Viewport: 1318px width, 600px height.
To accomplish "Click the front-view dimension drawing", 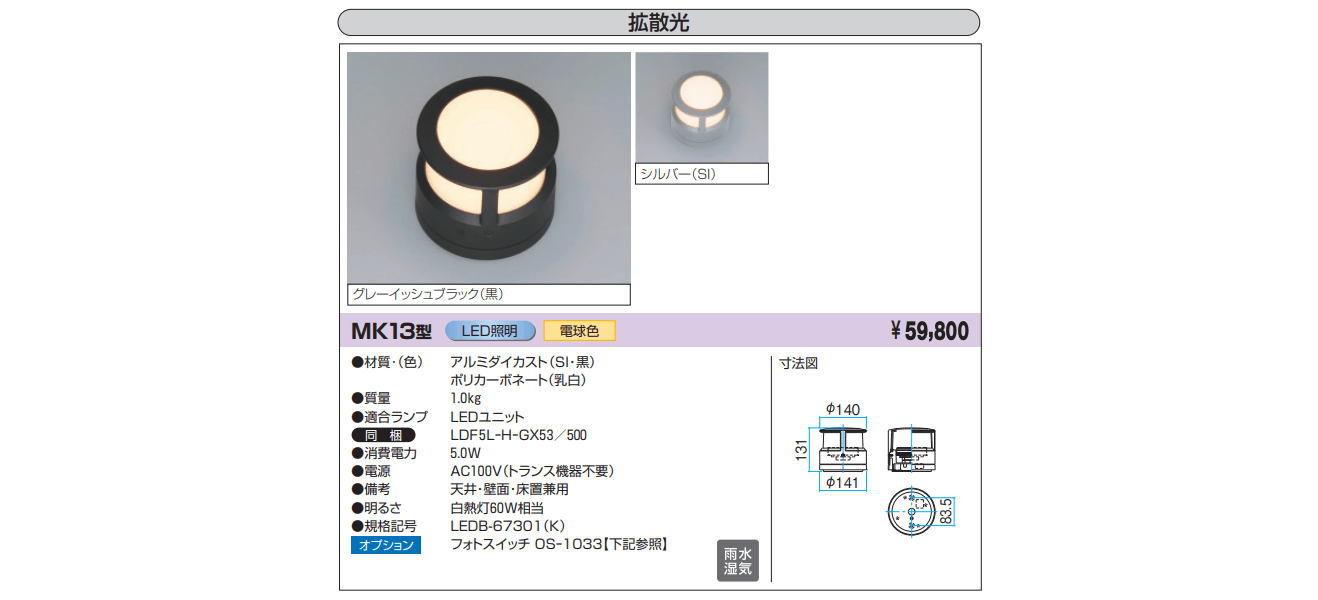I will point(843,448).
